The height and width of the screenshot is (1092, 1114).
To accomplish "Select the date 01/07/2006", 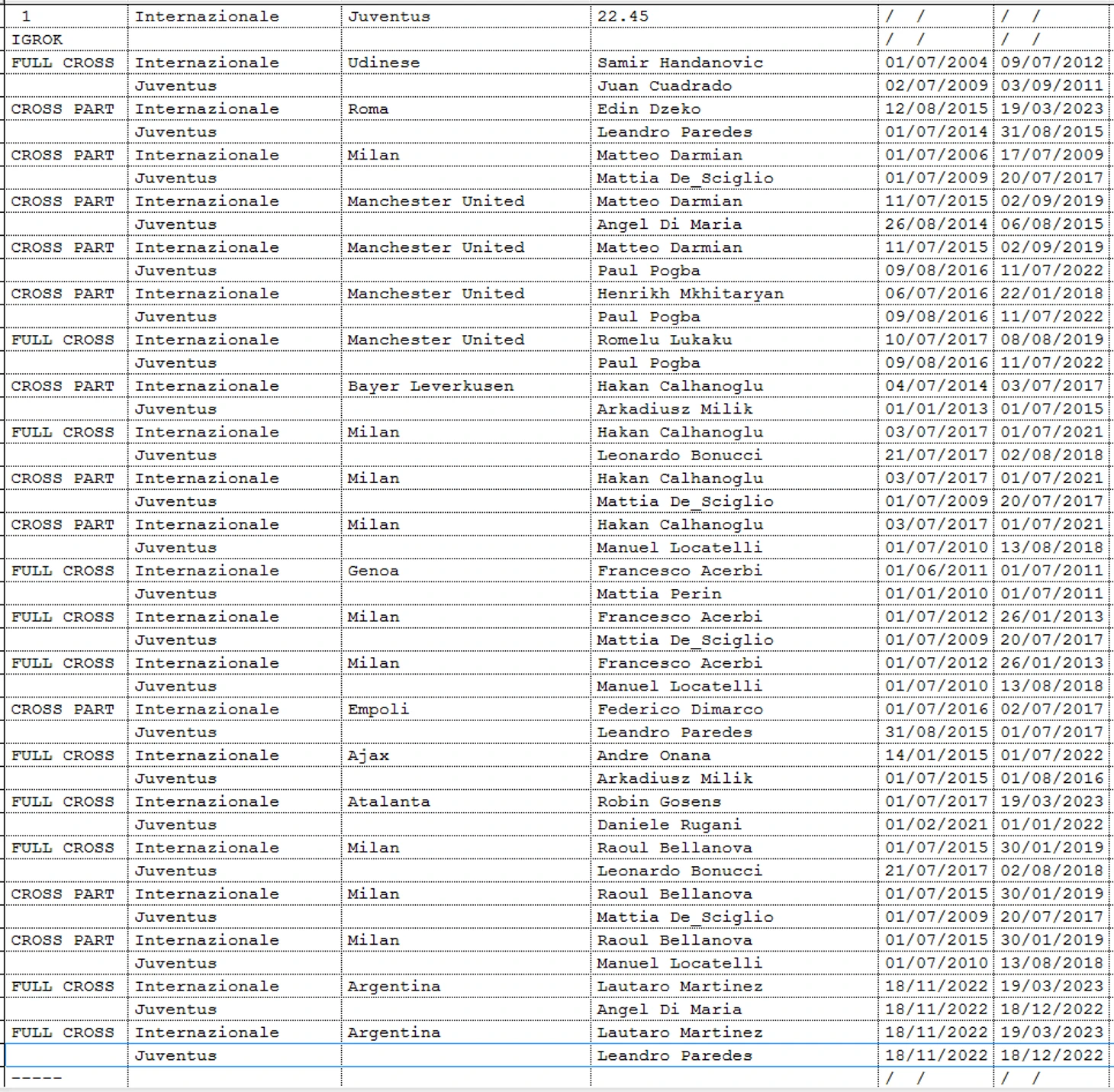I will (936, 155).
